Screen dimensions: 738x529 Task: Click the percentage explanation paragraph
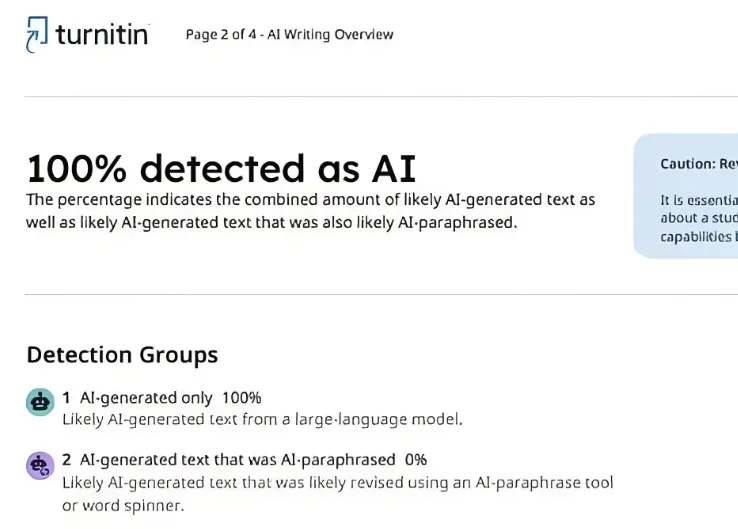pos(311,211)
